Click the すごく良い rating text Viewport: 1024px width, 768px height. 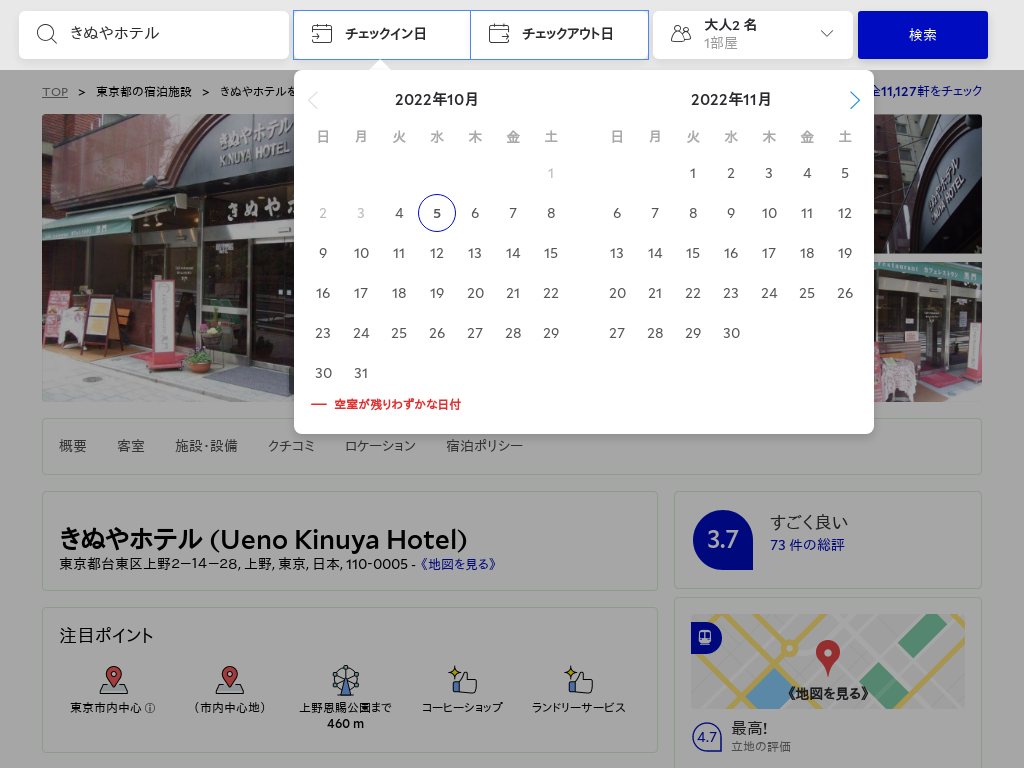(809, 522)
